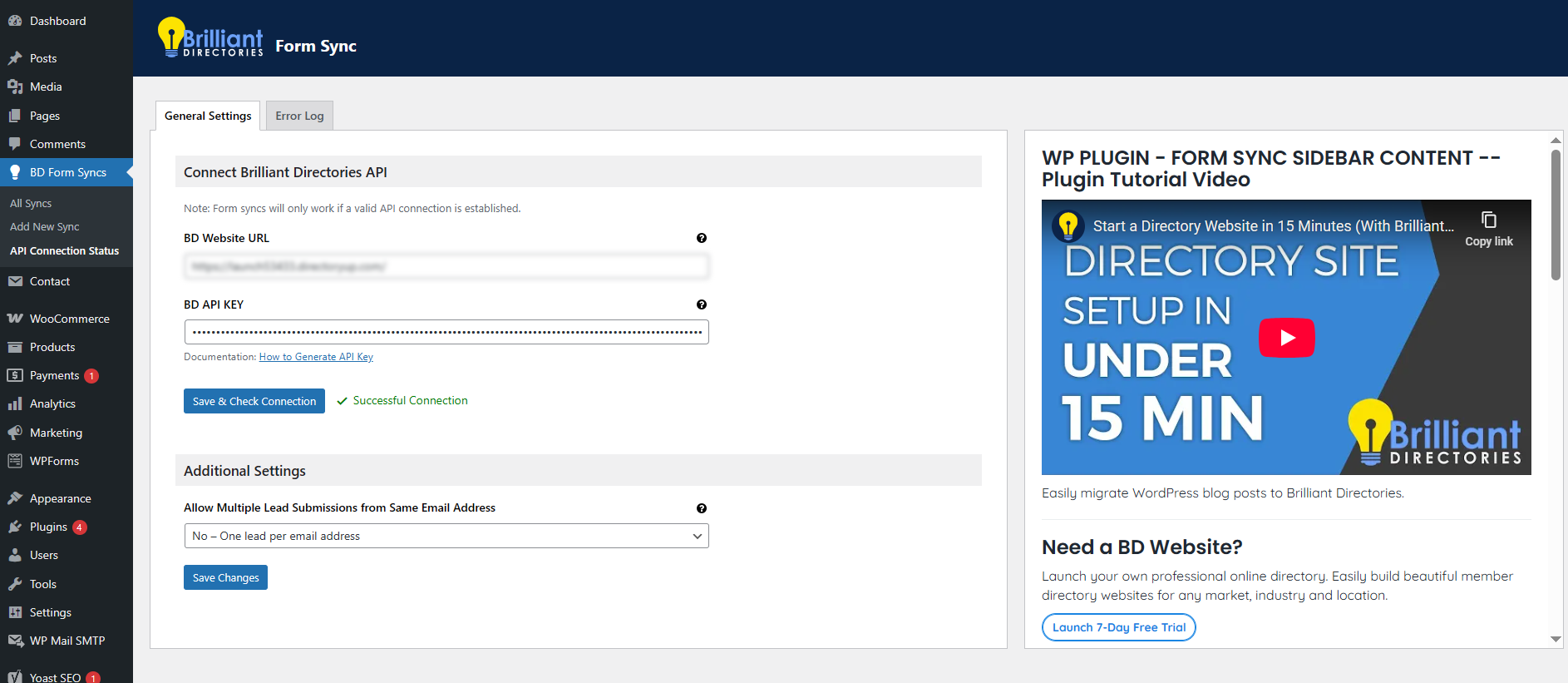1568x683 pixels.
Task: Click the Tools wrench icon
Action: 15,584
